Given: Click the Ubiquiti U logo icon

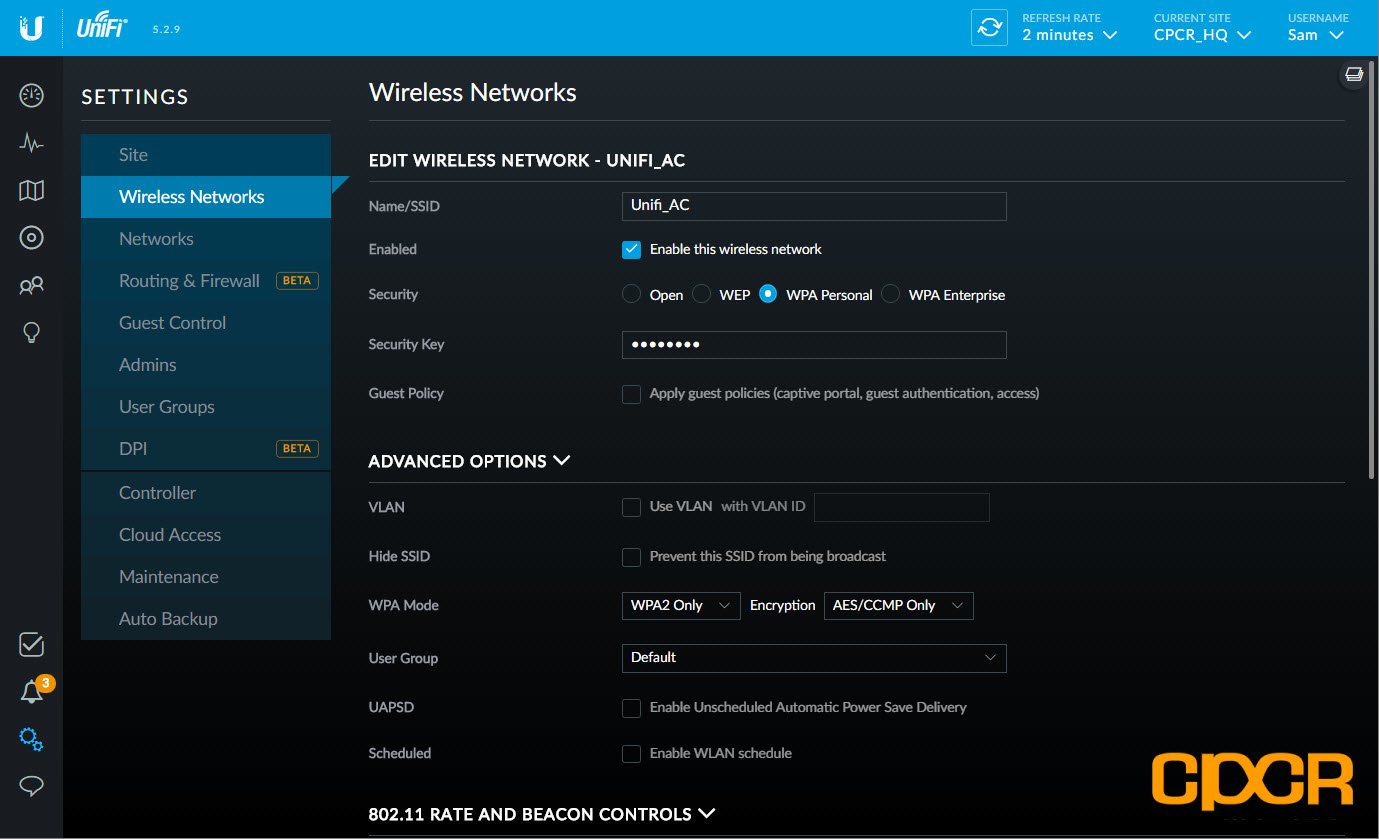Looking at the screenshot, I should 31,28.
